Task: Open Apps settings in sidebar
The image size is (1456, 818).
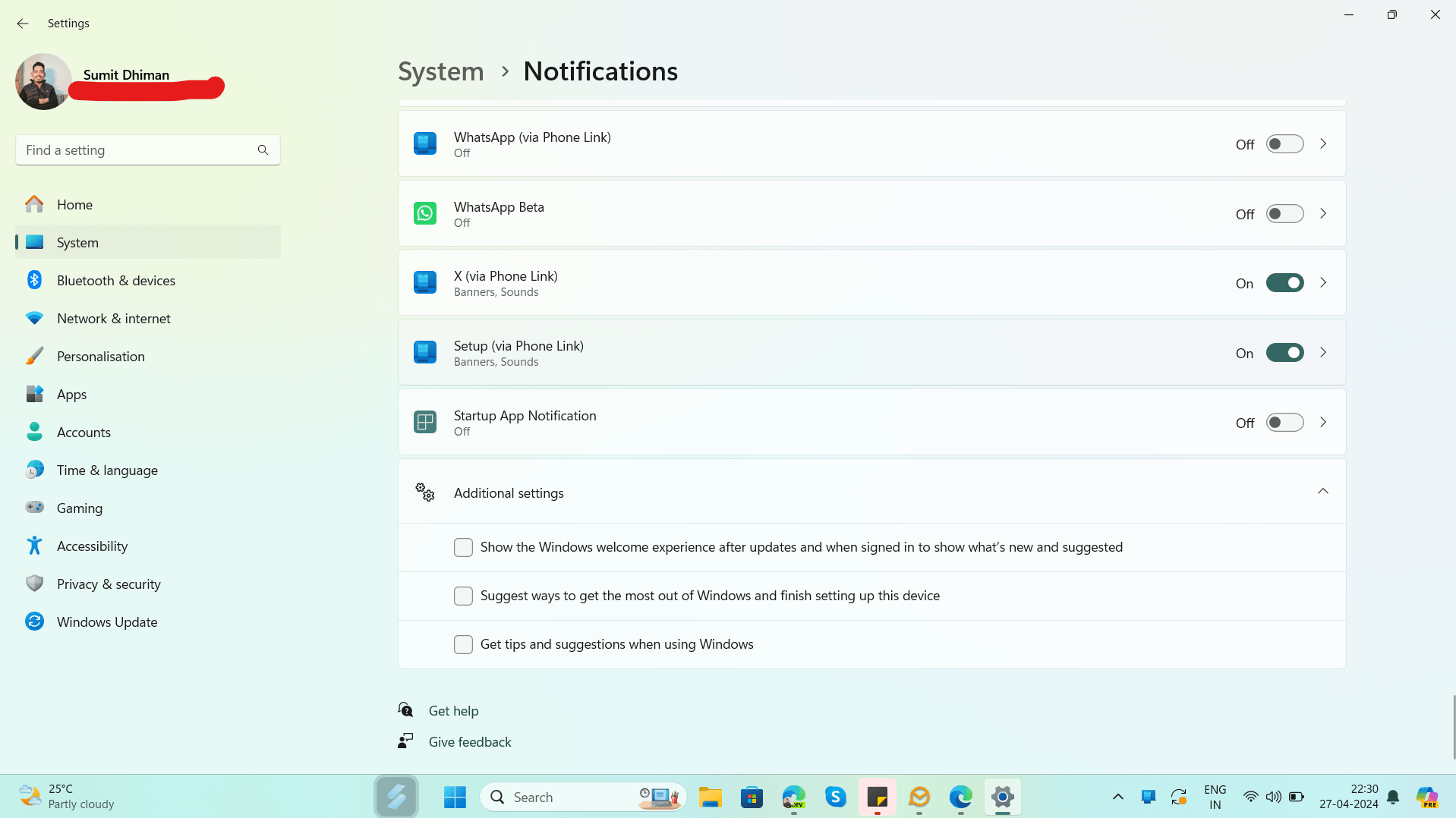Action: click(x=148, y=394)
